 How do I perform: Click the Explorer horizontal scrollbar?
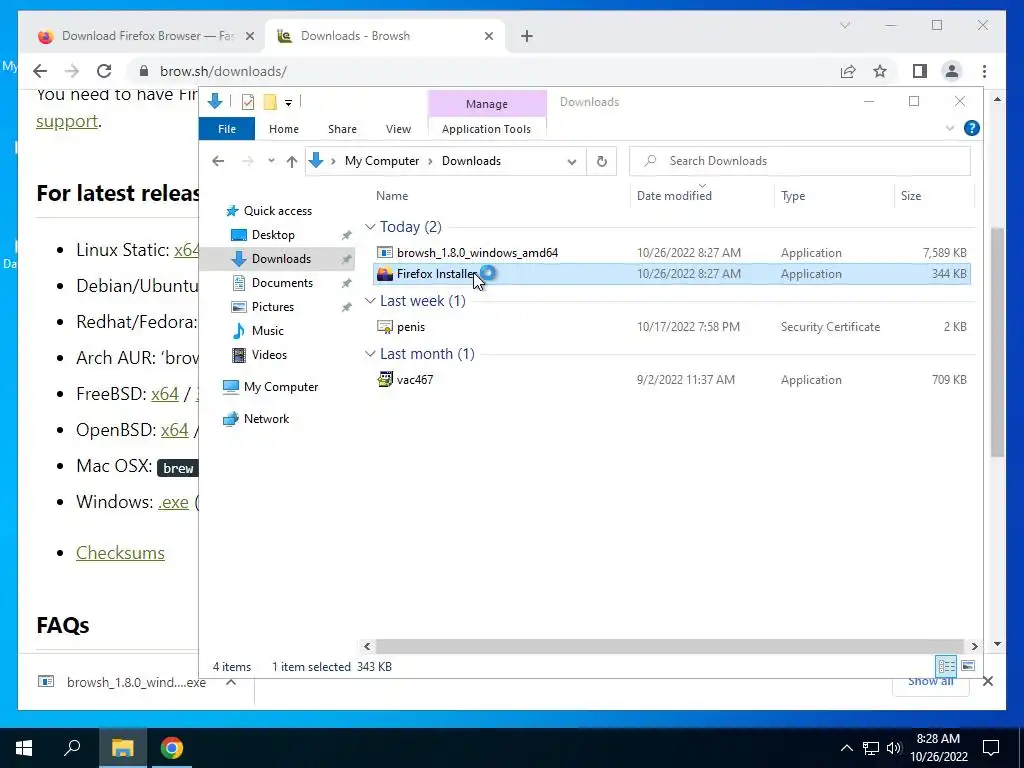[670, 646]
